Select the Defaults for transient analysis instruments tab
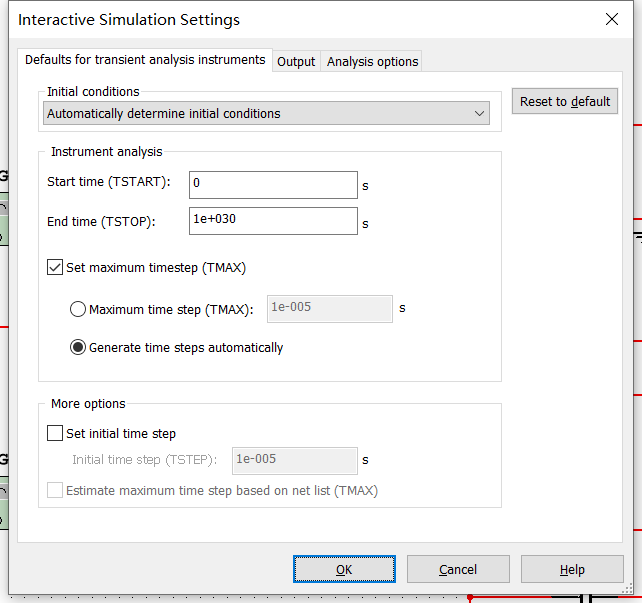The height and width of the screenshot is (603, 642). 145,60
